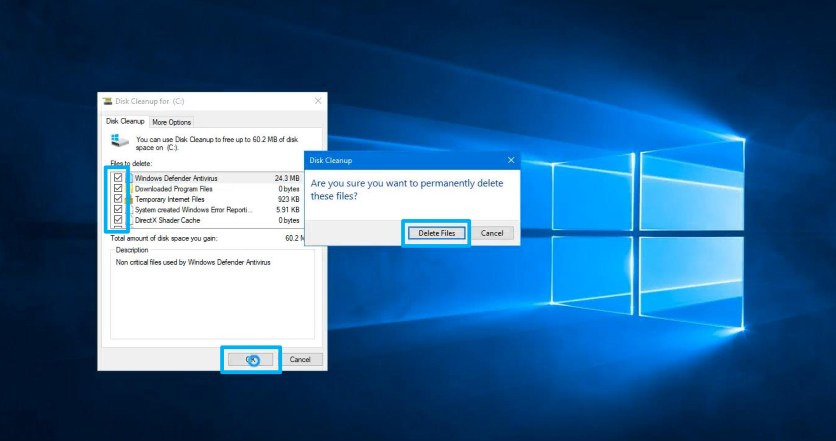
Task: Click the drive icon beside the cleanup message
Action: pyautogui.click(x=120, y=141)
